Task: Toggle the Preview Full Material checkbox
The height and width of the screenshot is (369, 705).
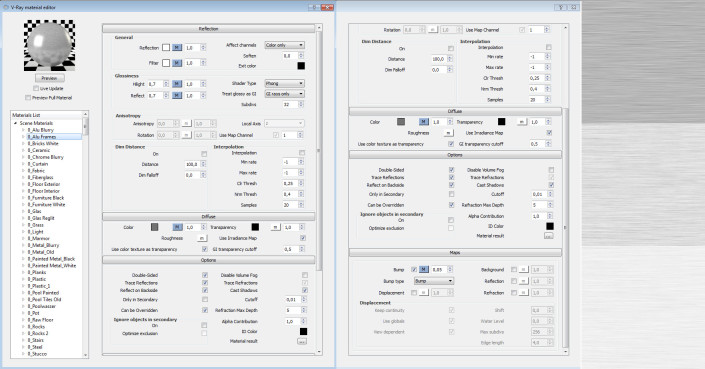Action: pyautogui.click(x=28, y=98)
